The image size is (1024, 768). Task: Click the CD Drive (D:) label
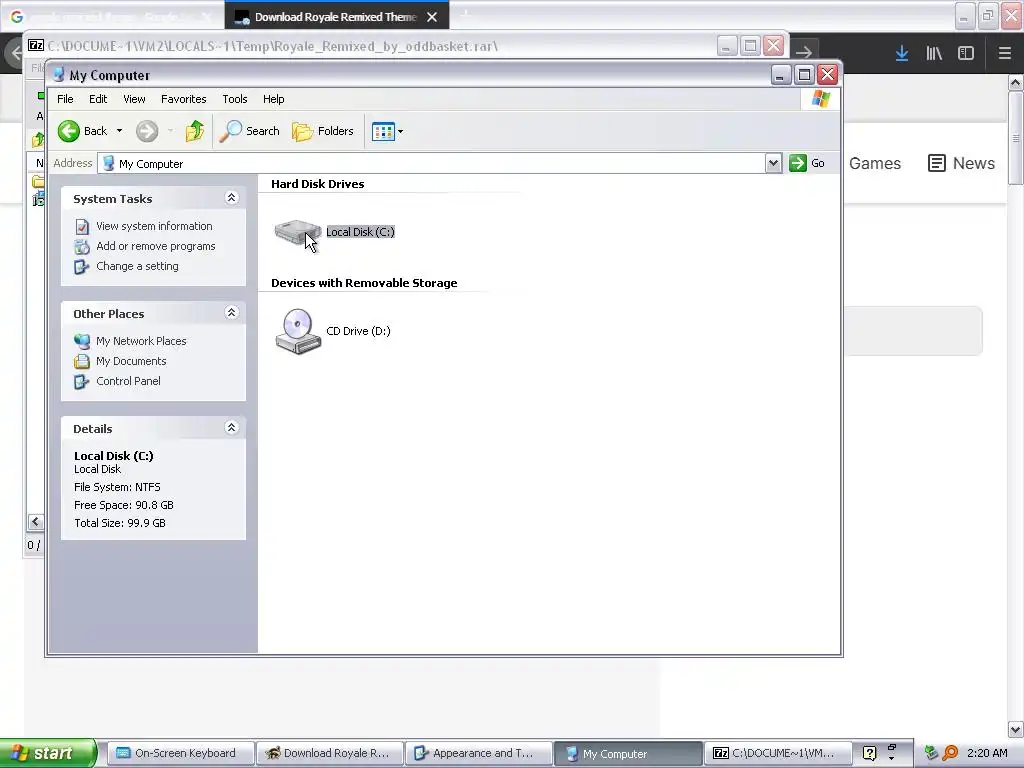click(x=358, y=331)
